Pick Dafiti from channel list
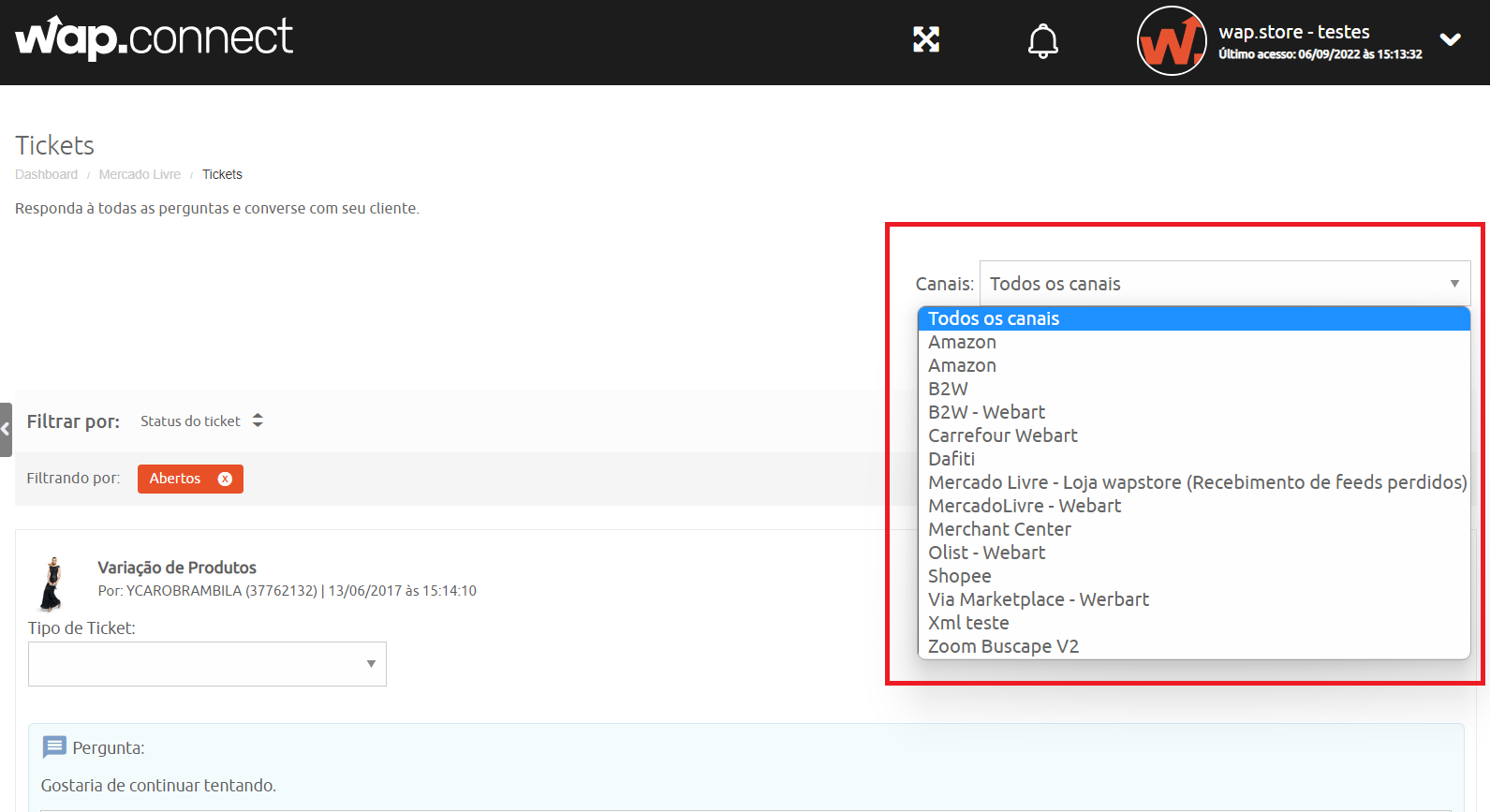The width and height of the screenshot is (1490, 812). 1194,459
